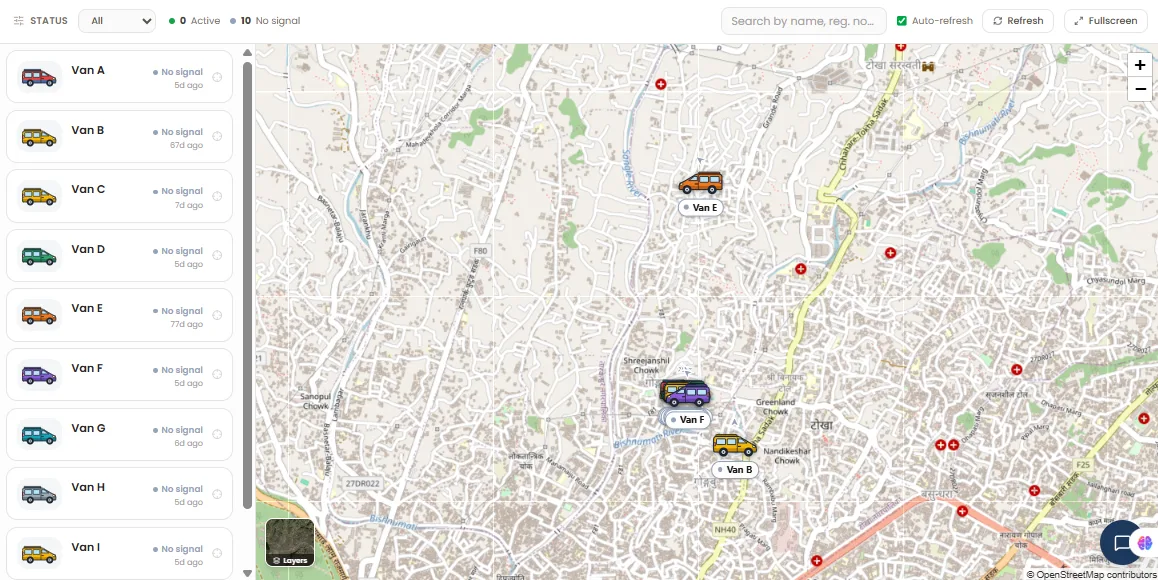Screen dimensions: 1158x580
Task: Locate Van H using its crosshair icon
Action: 217,494
